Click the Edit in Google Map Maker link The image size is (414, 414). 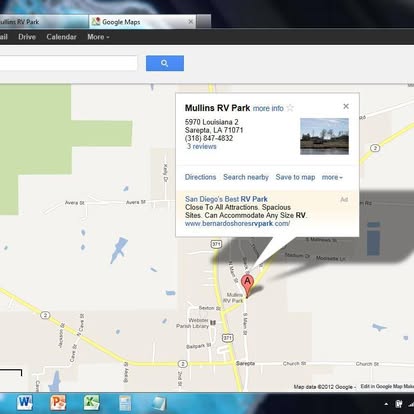[387, 386]
